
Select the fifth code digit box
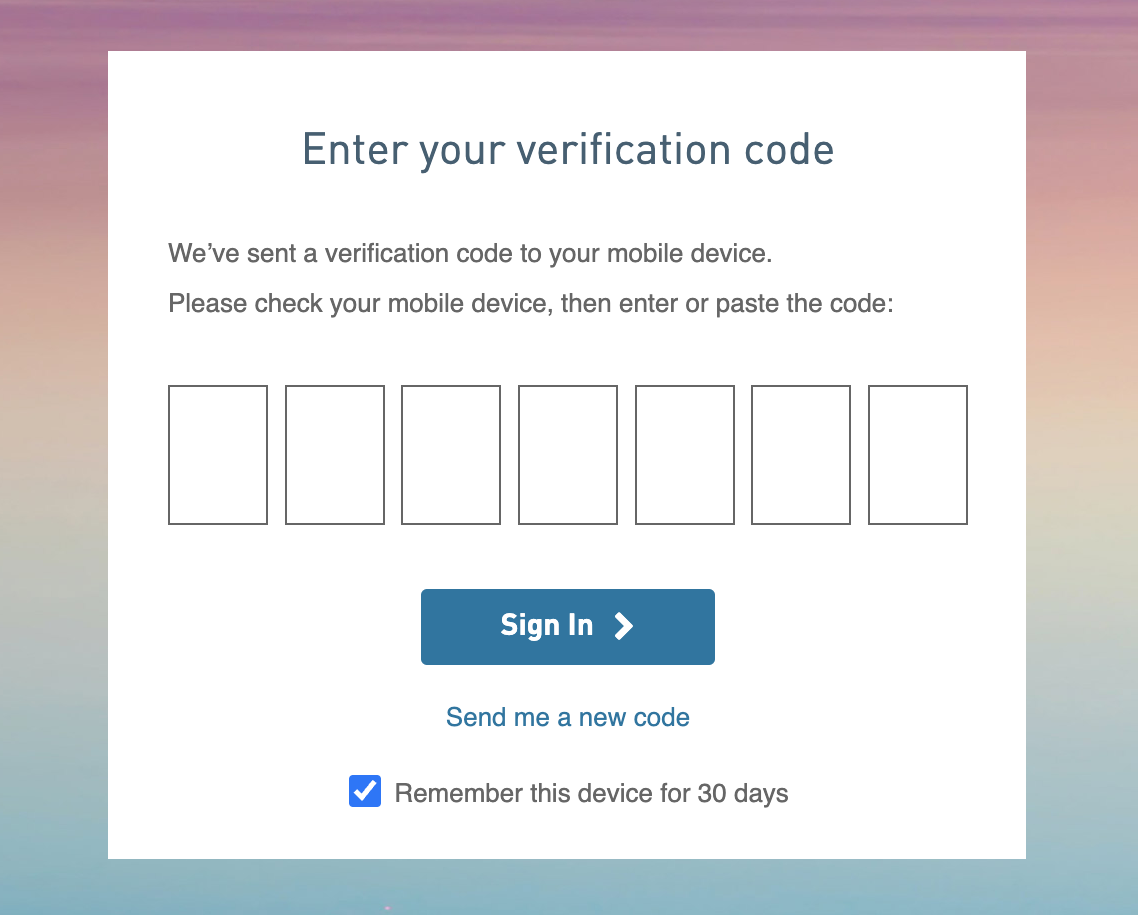pyautogui.click(x=684, y=455)
